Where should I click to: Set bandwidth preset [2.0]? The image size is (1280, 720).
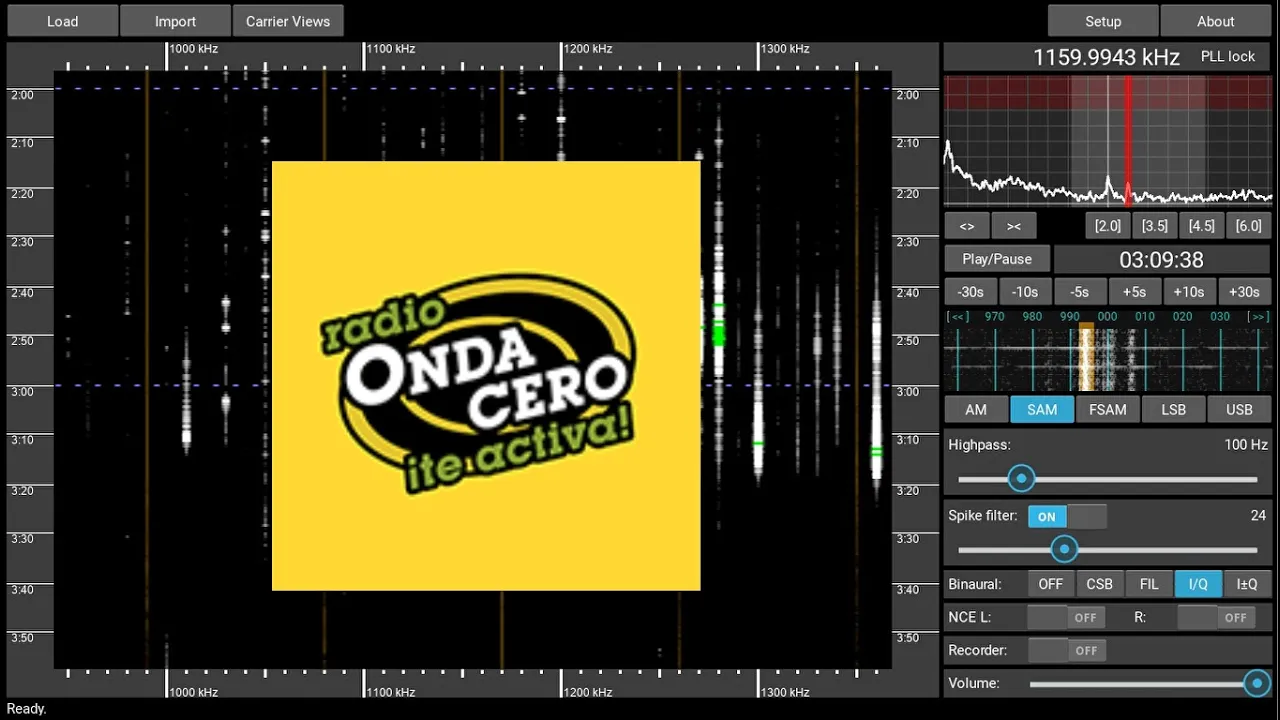[x=1107, y=226]
